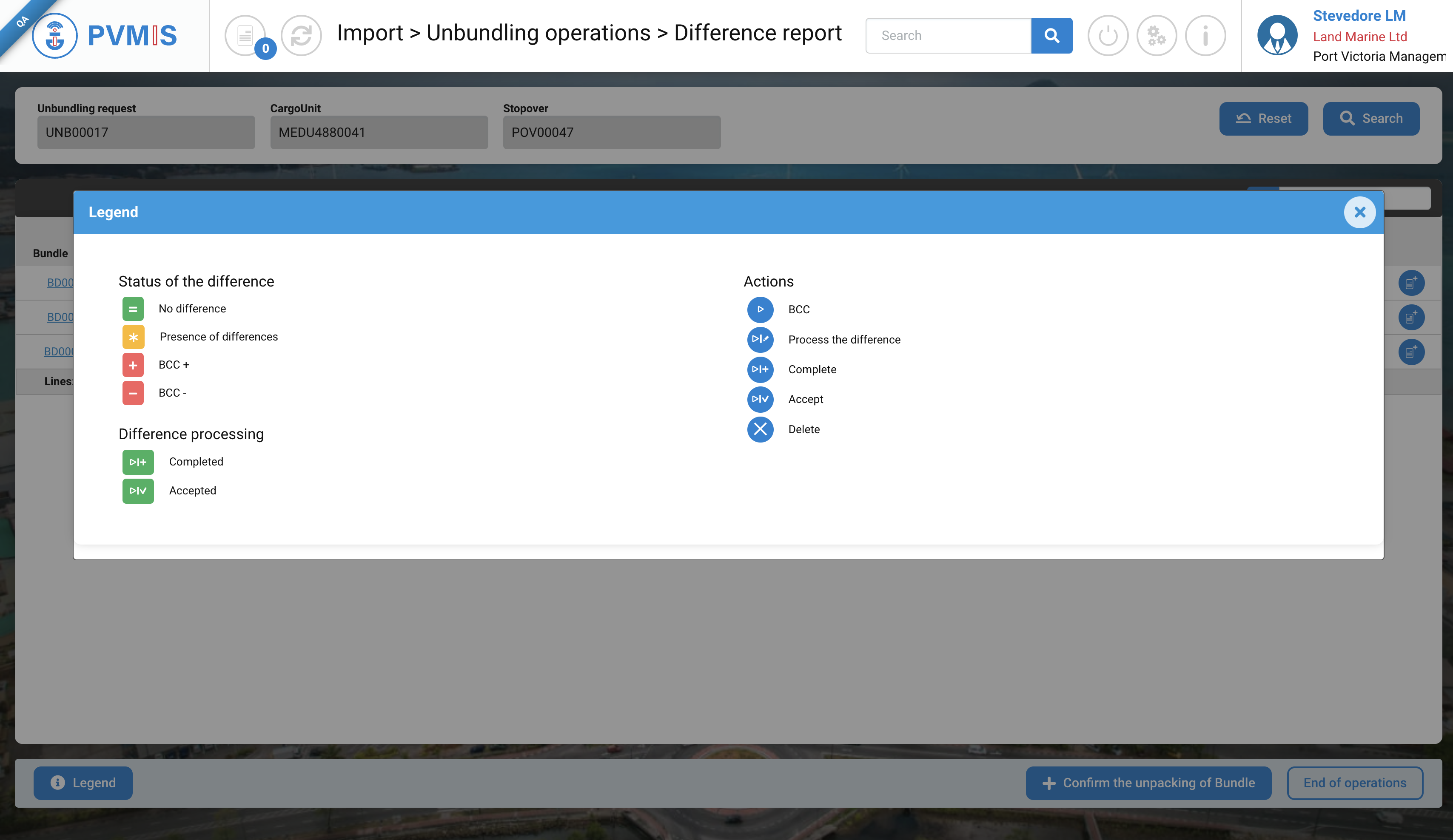This screenshot has width=1453, height=840.
Task: Click the BCC play action icon
Action: pos(760,309)
